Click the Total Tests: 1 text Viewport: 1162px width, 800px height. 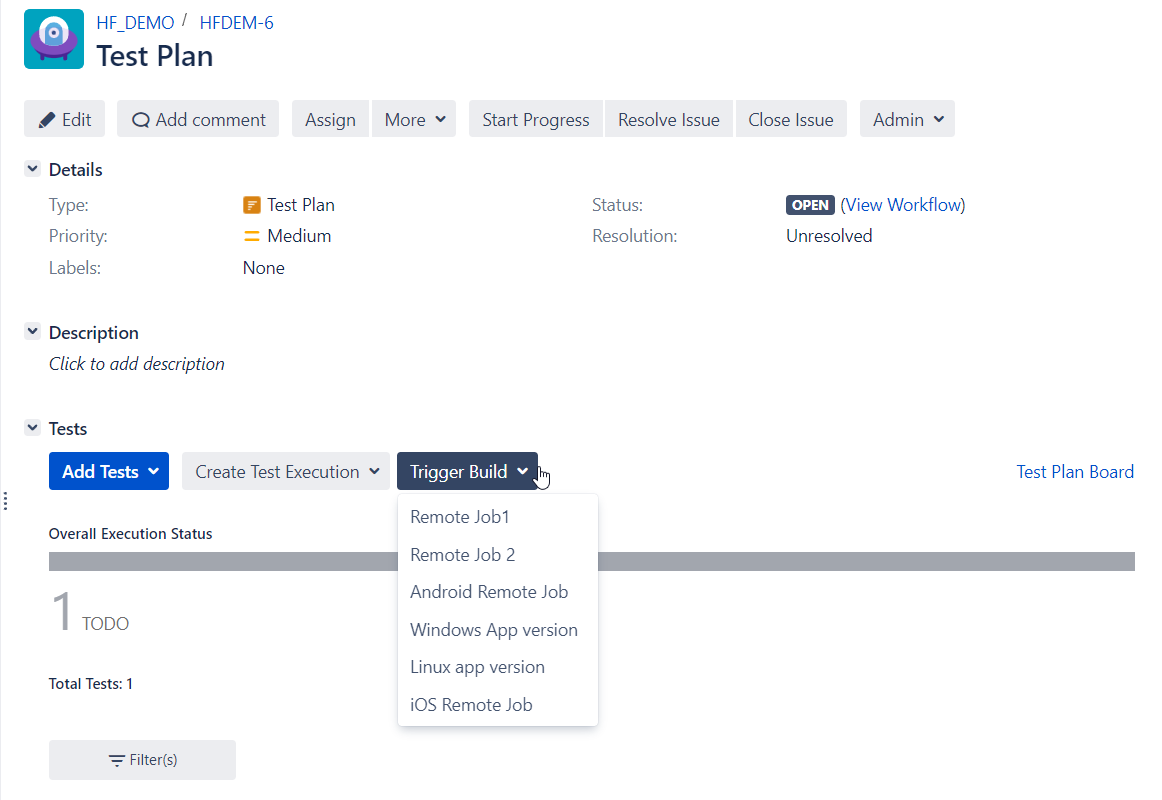(x=90, y=684)
